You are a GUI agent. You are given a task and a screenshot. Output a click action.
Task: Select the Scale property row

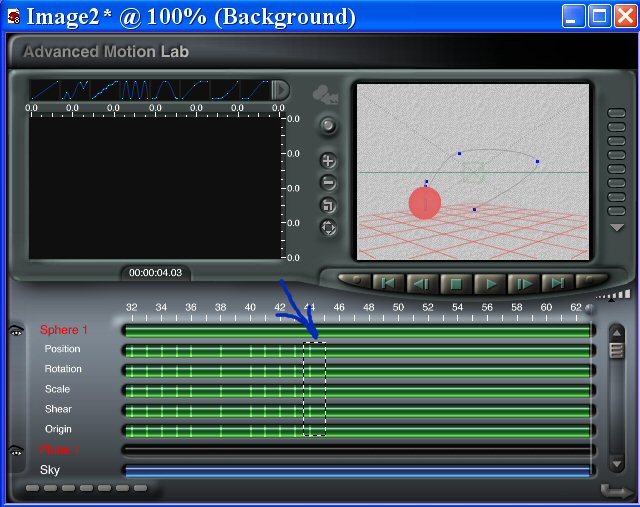[x=58, y=389]
